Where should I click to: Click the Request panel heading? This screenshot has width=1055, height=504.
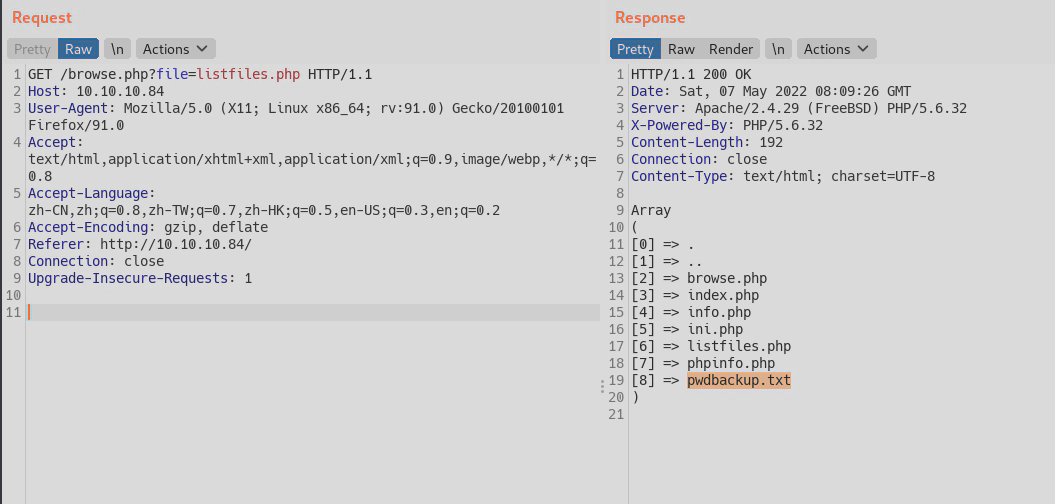40,18
